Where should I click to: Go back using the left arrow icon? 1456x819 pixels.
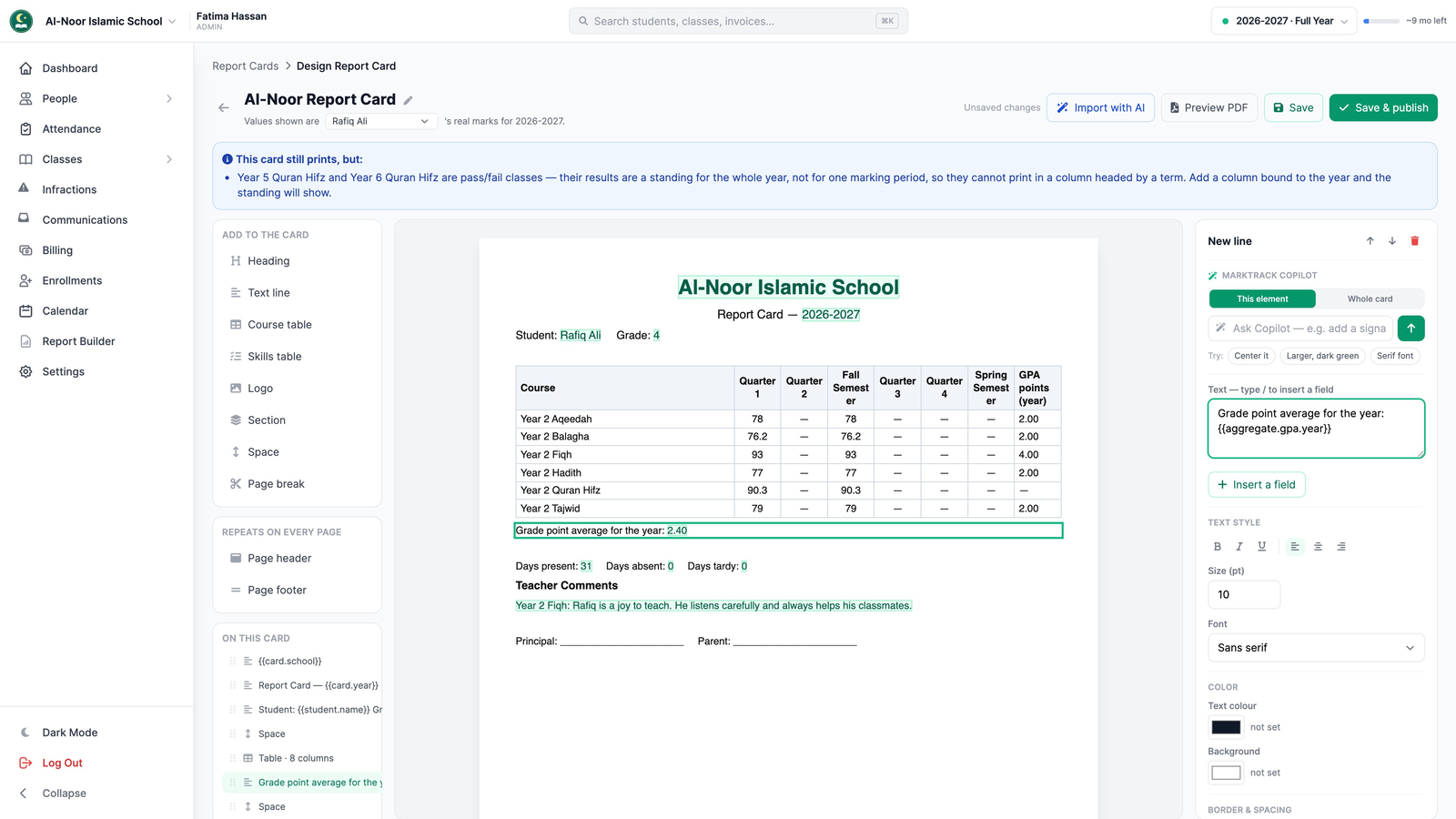(224, 107)
